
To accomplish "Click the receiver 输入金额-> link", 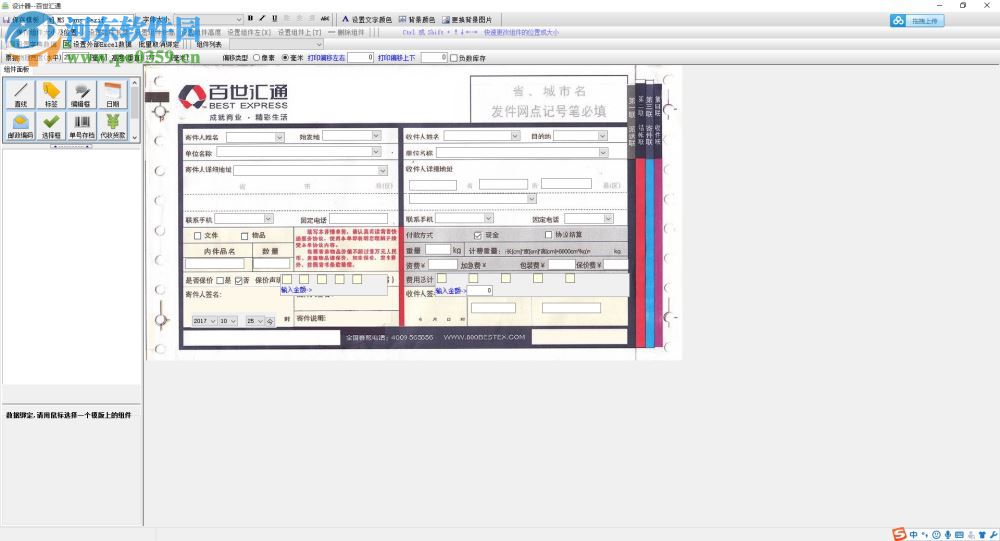I will point(451,290).
